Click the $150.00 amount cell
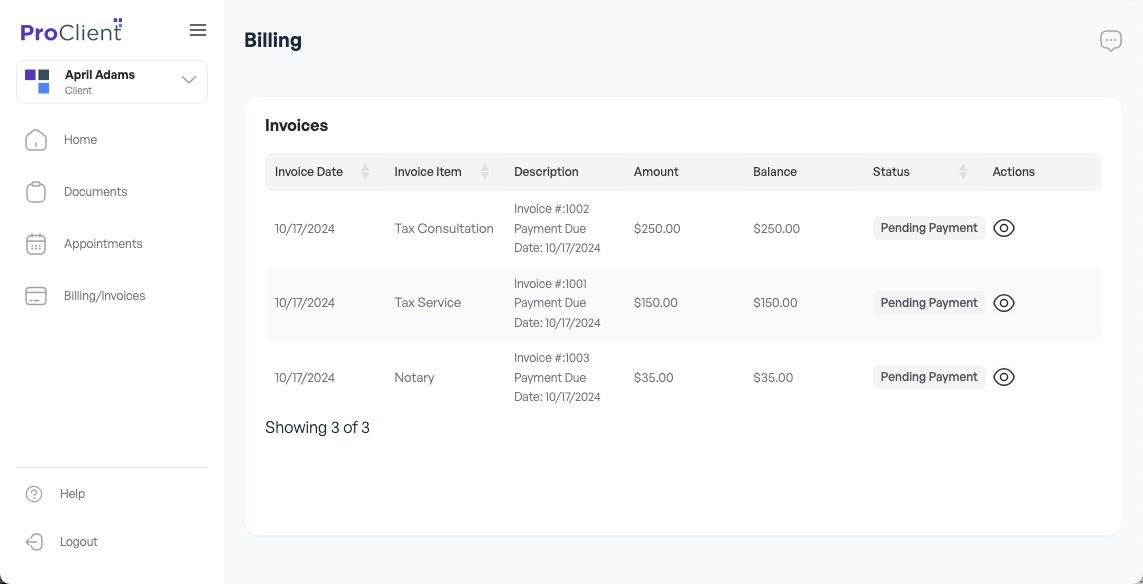Image resolution: width=1143 pixels, height=584 pixels. tap(655, 303)
